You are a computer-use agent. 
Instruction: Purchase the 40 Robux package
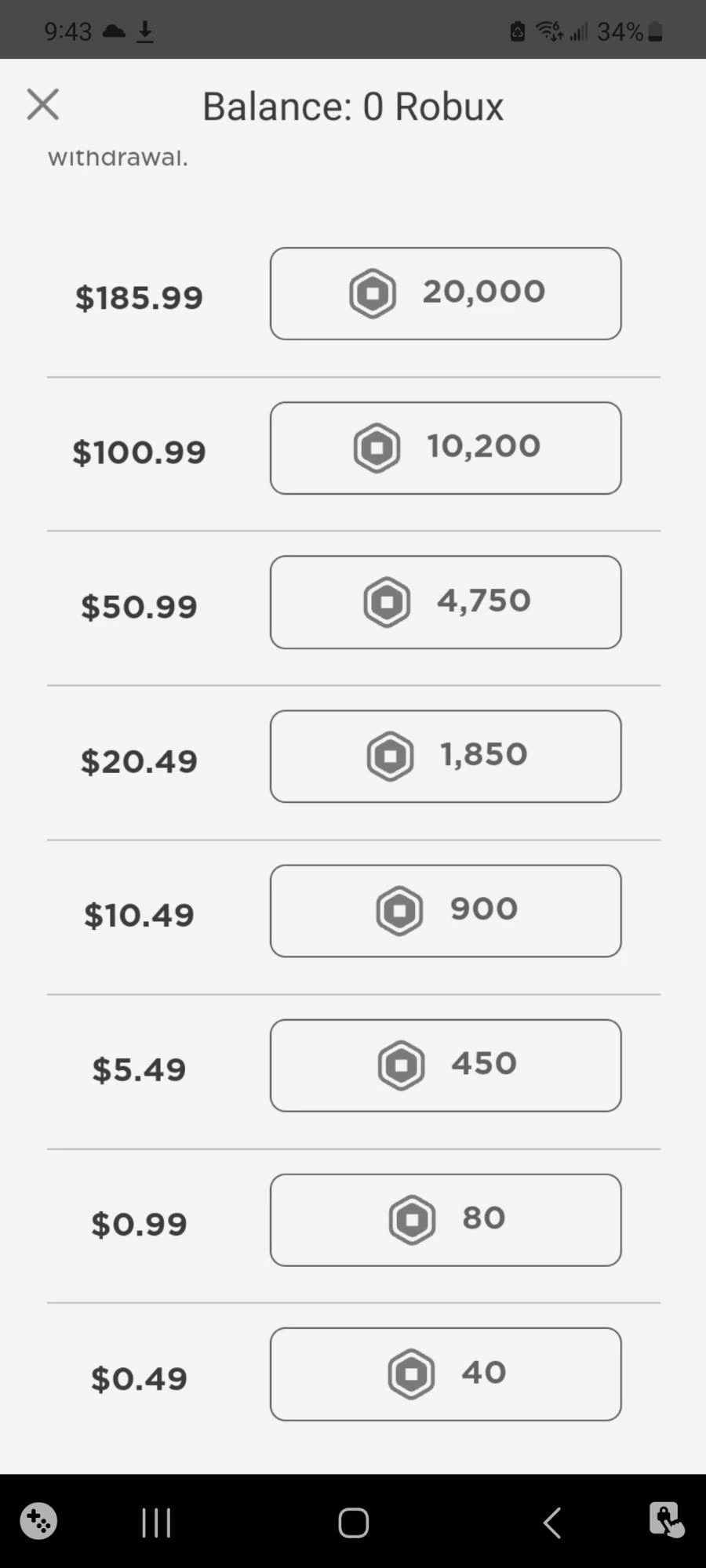point(445,1374)
